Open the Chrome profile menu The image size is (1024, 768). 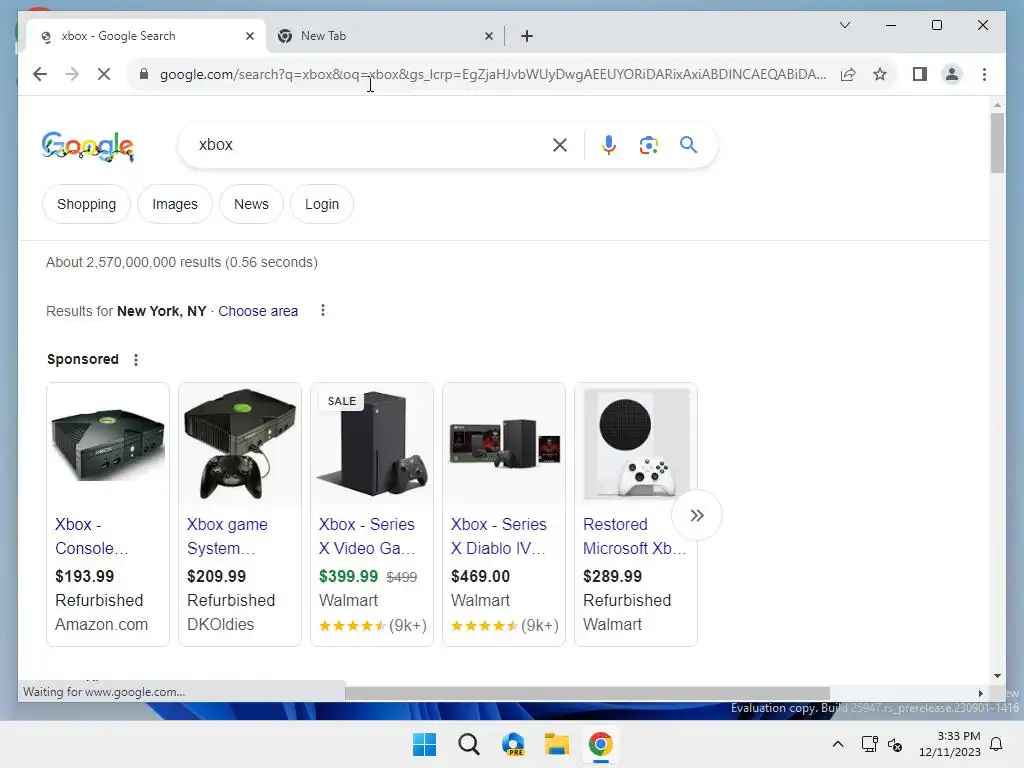(952, 74)
